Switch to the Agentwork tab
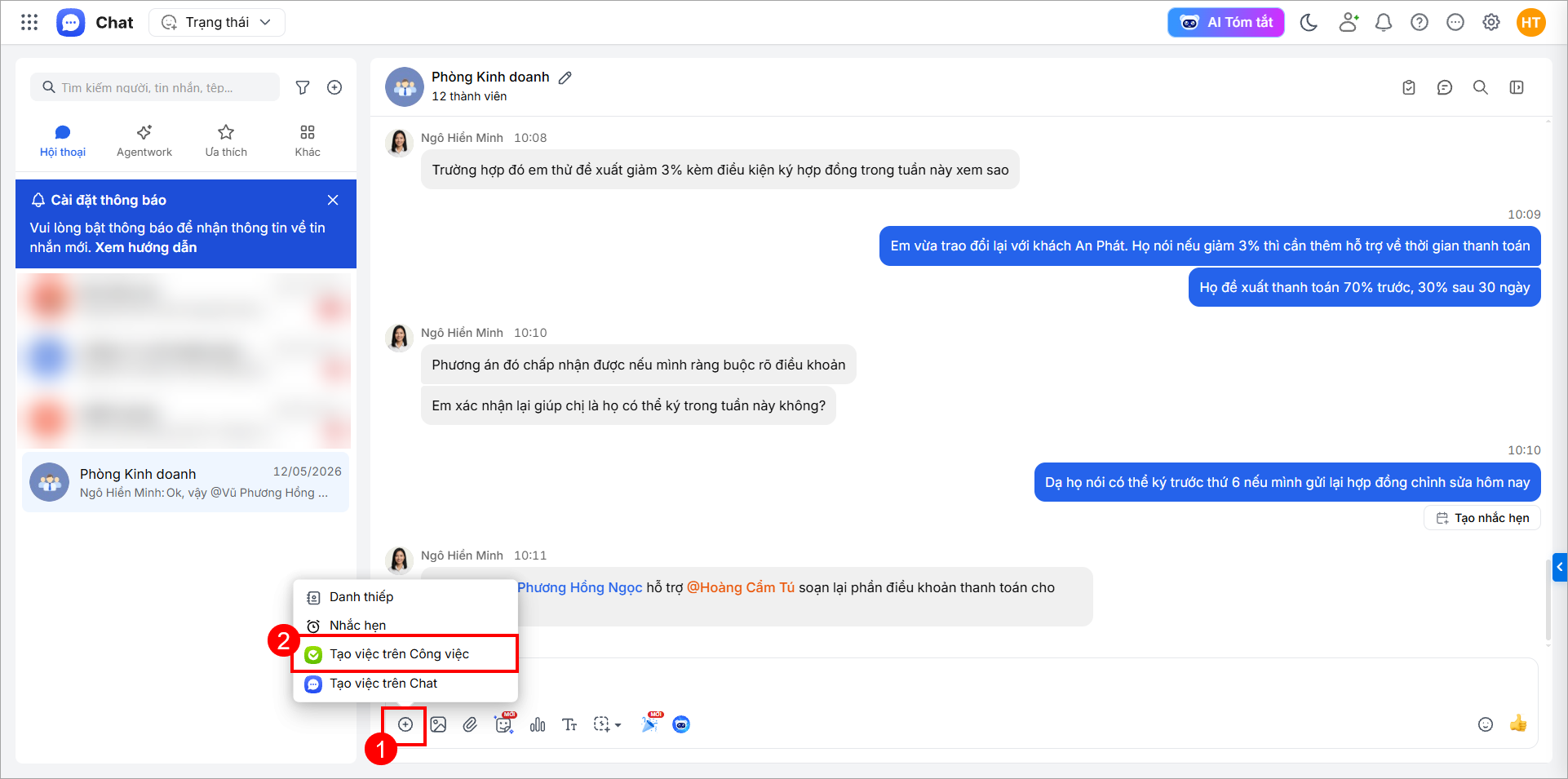 click(144, 141)
